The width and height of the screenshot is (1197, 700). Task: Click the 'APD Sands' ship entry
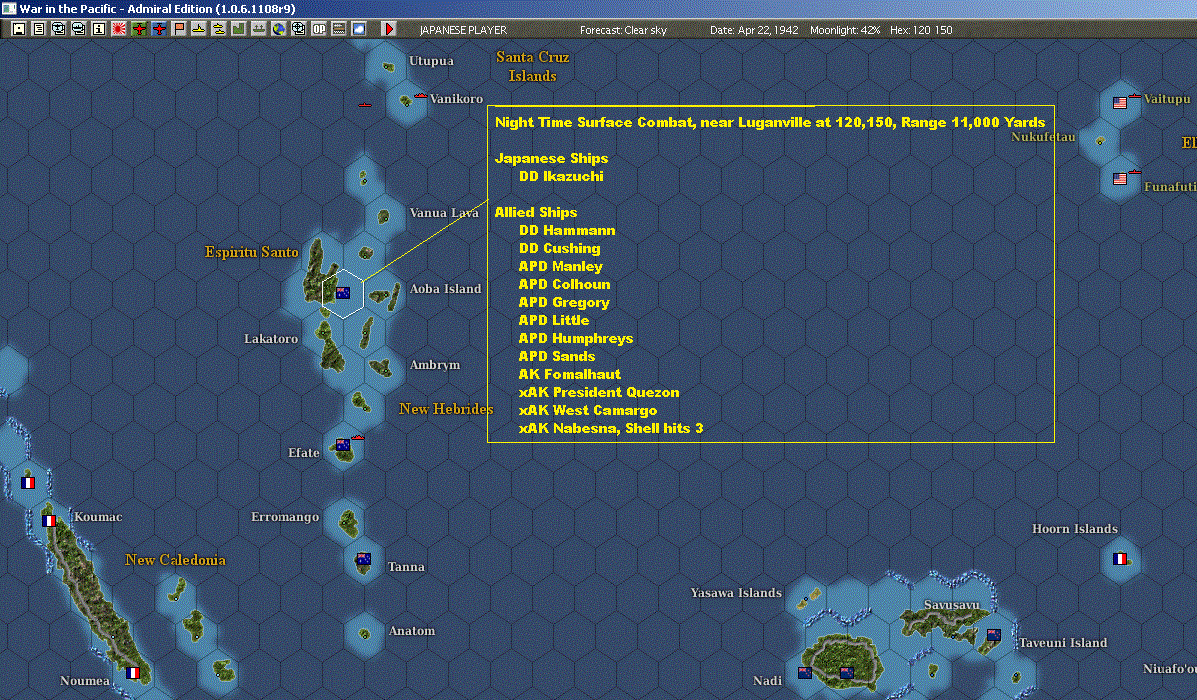pyautogui.click(x=557, y=356)
